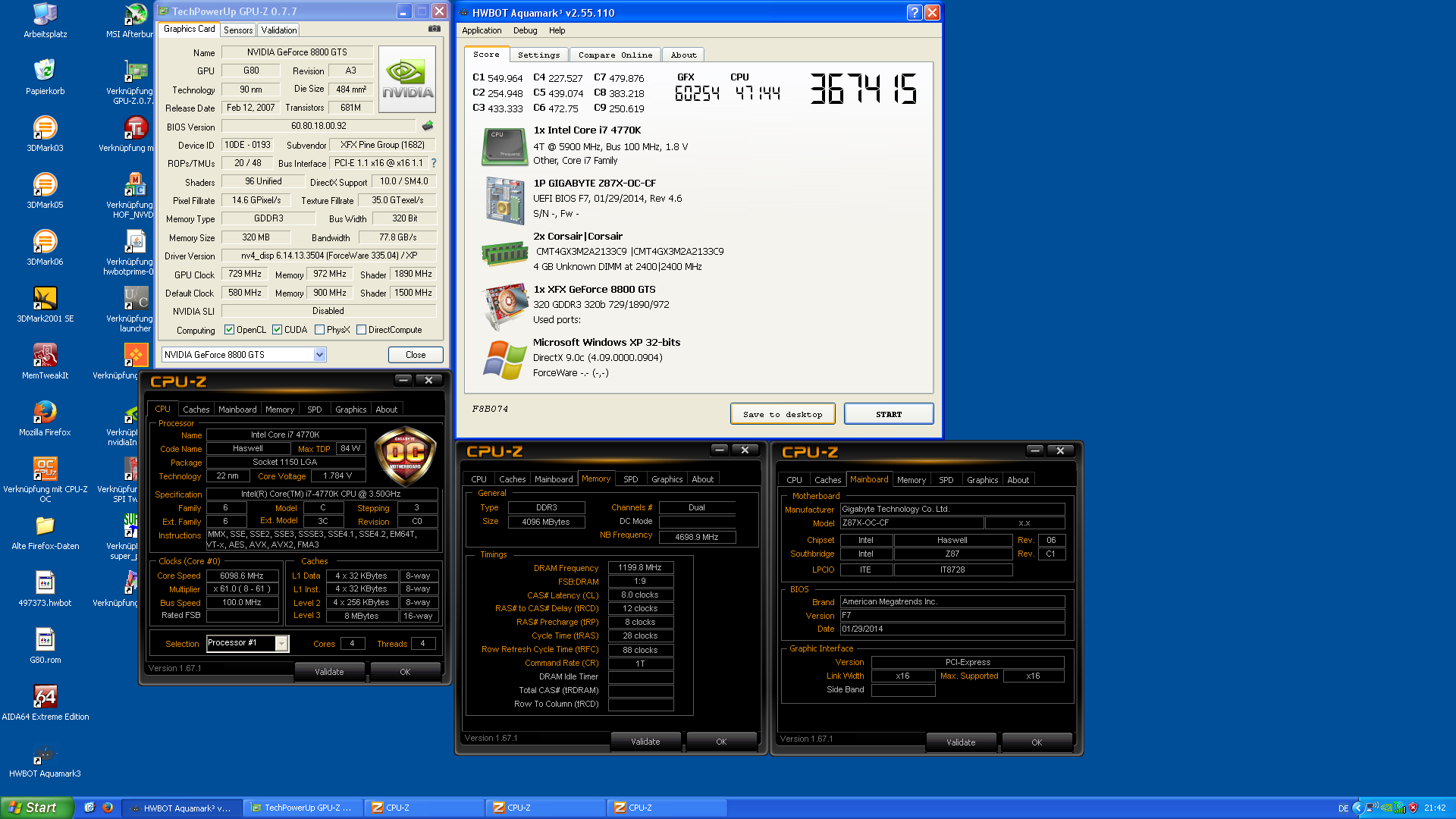
Task: Click the GPU-Z Name field value
Action: [297, 52]
